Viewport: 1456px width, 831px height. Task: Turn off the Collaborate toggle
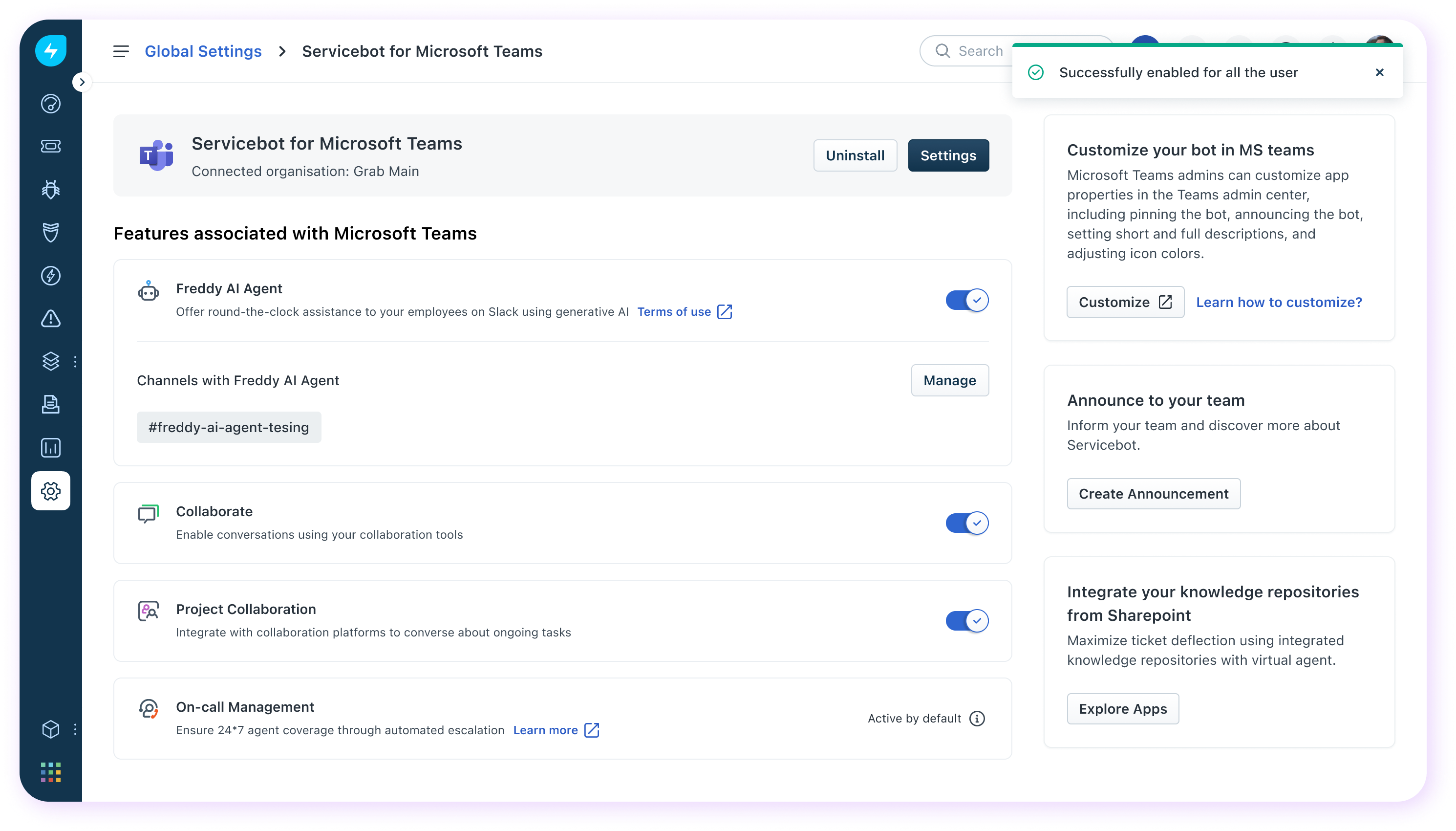point(966,523)
